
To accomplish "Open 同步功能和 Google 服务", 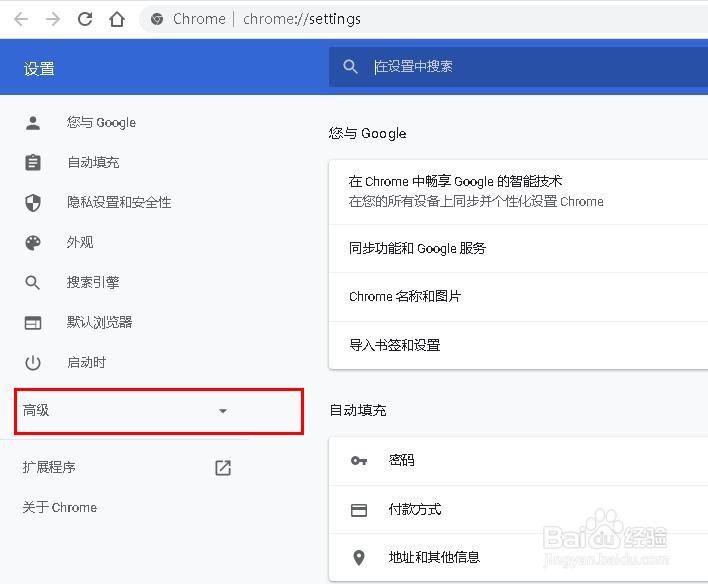I will coord(518,248).
